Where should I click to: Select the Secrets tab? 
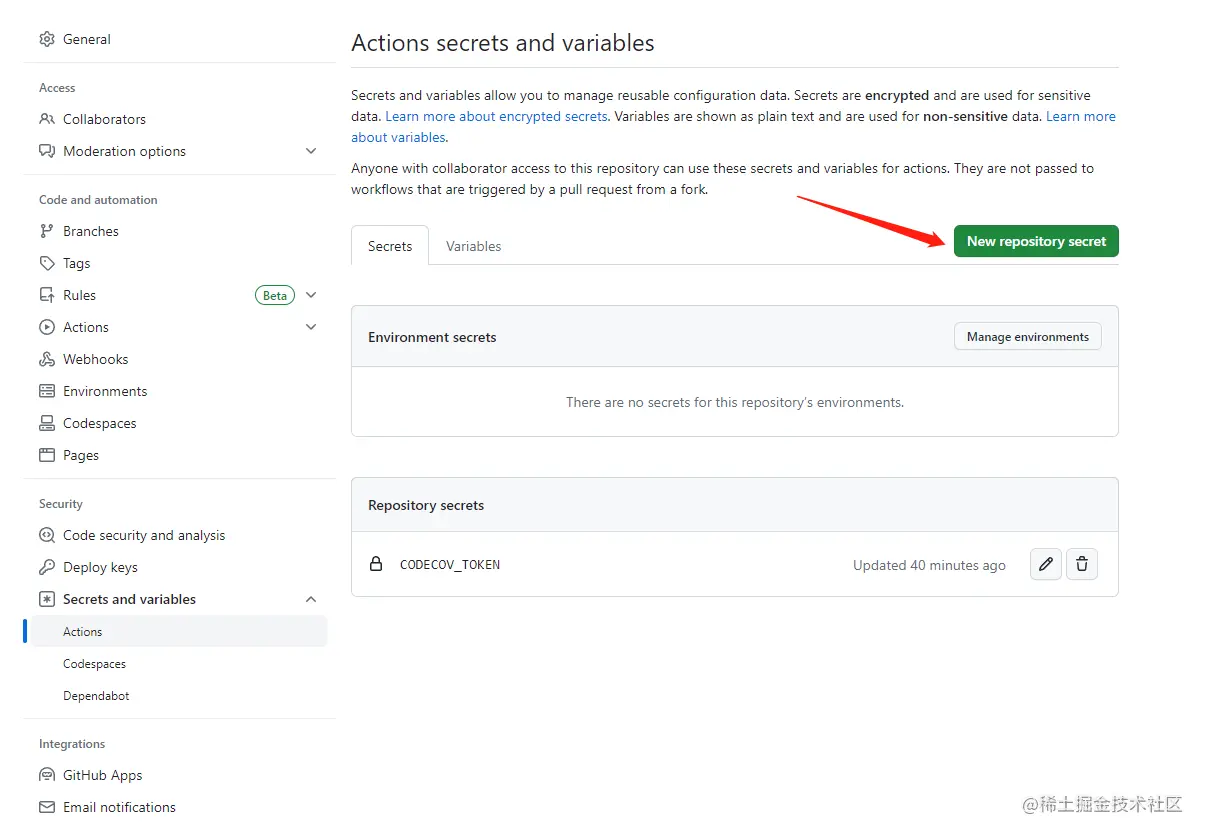point(390,246)
